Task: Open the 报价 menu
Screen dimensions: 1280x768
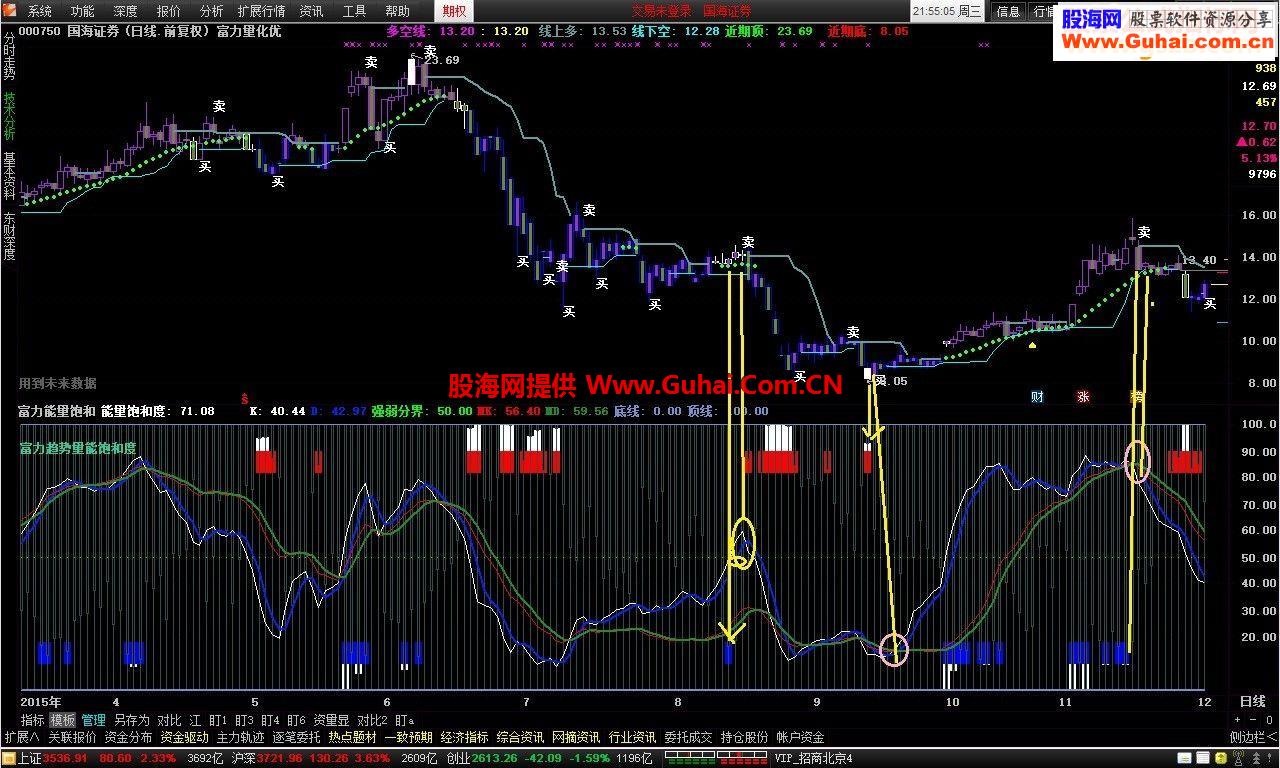Action: pyautogui.click(x=169, y=11)
